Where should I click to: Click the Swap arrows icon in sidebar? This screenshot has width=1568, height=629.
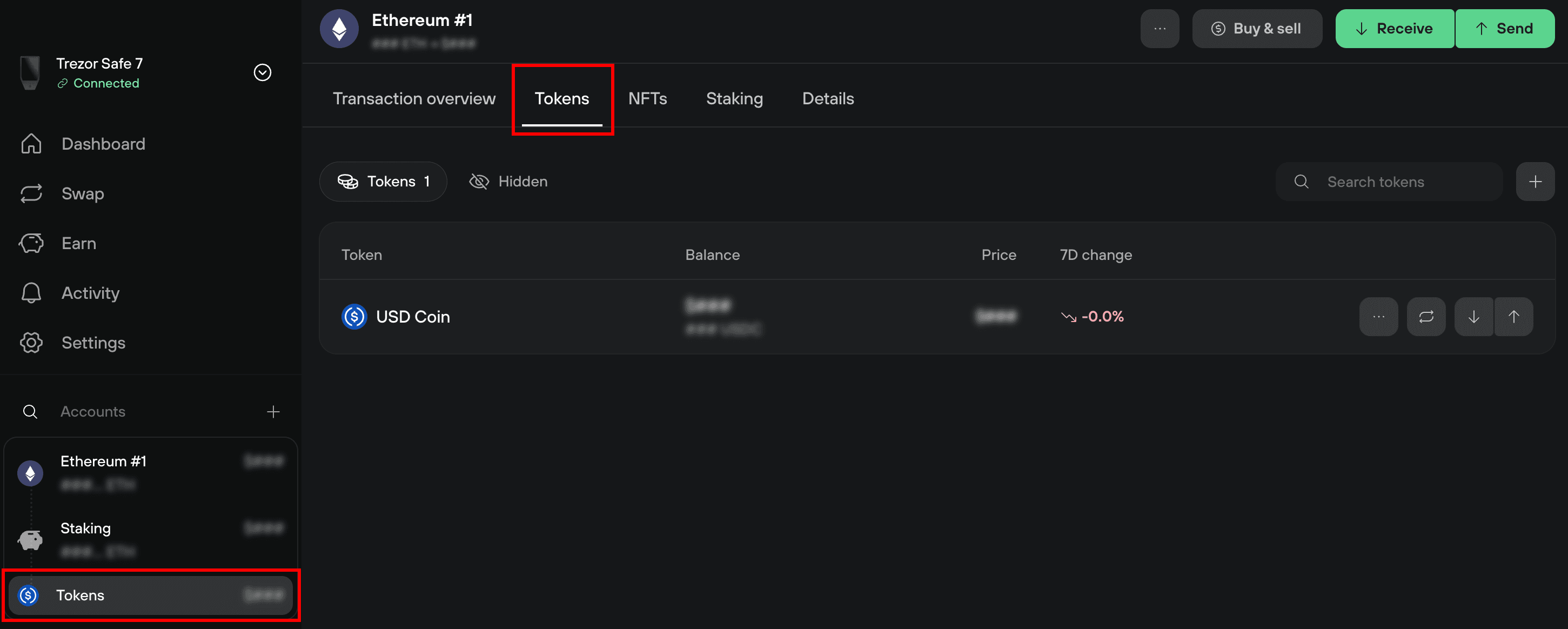point(31,193)
